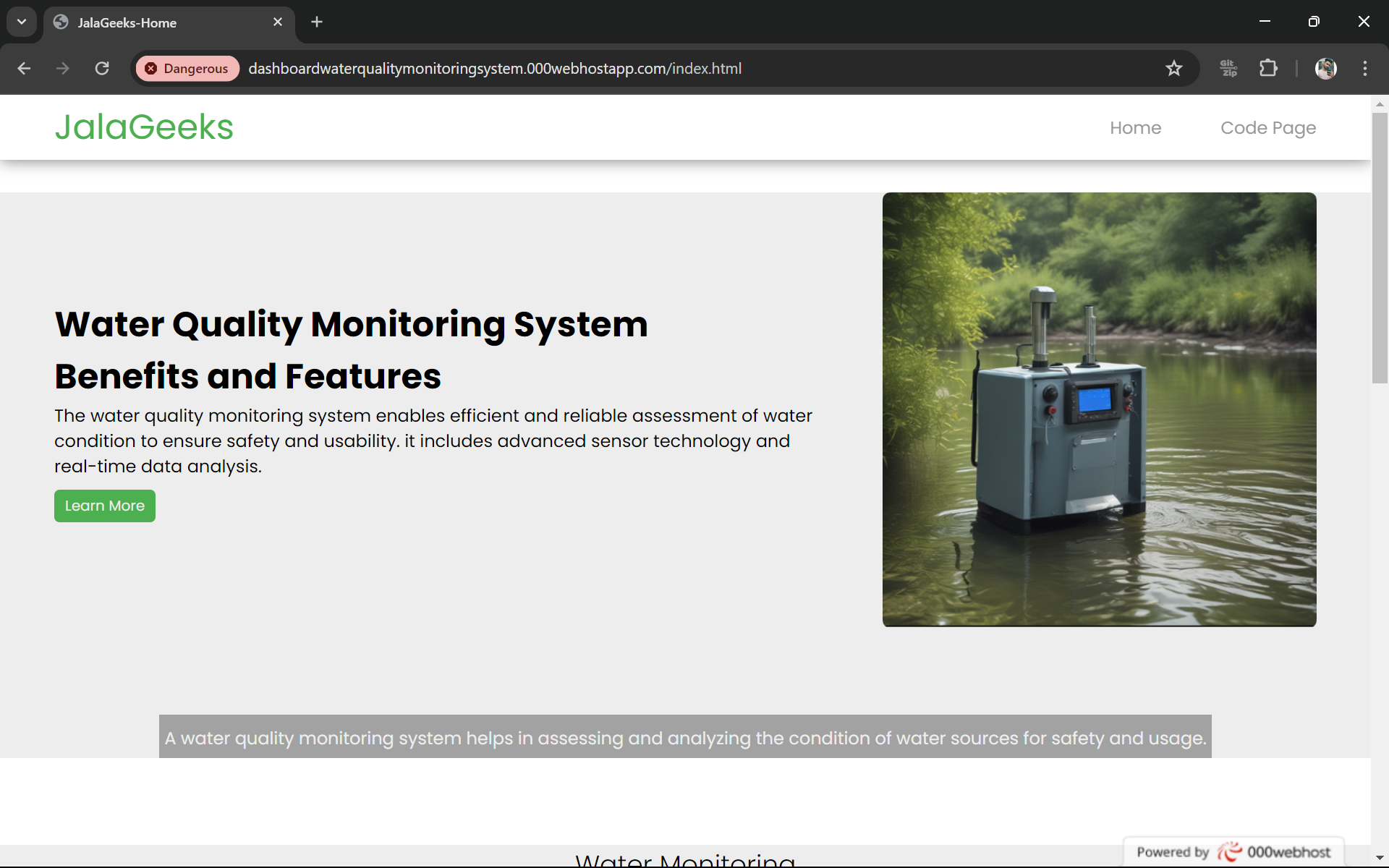Expand the tab search dropdown arrow
Image resolution: width=1389 pixels, height=868 pixels.
point(22,22)
